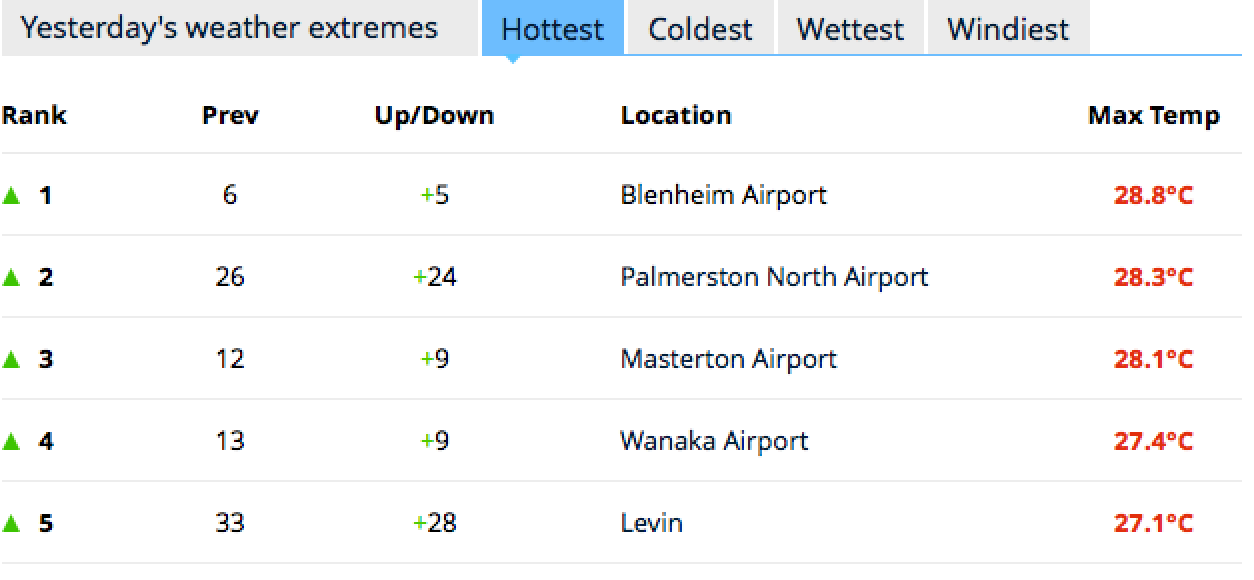This screenshot has height=580, width=1254.
Task: Click the Rank column header
Action: click(34, 115)
